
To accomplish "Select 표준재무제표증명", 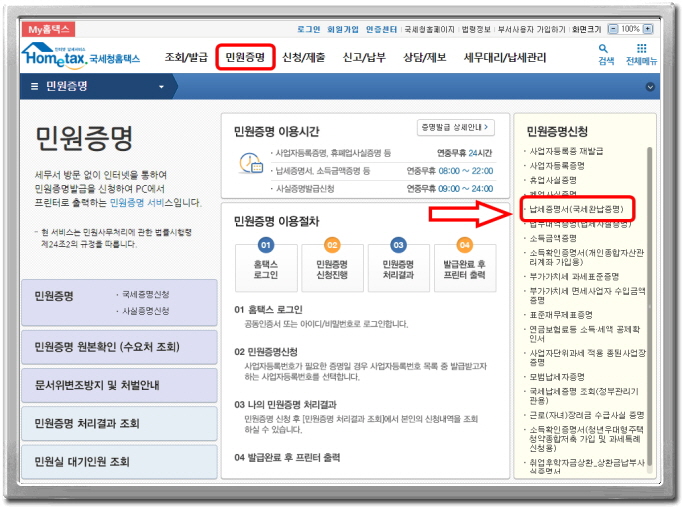I will [x=561, y=315].
